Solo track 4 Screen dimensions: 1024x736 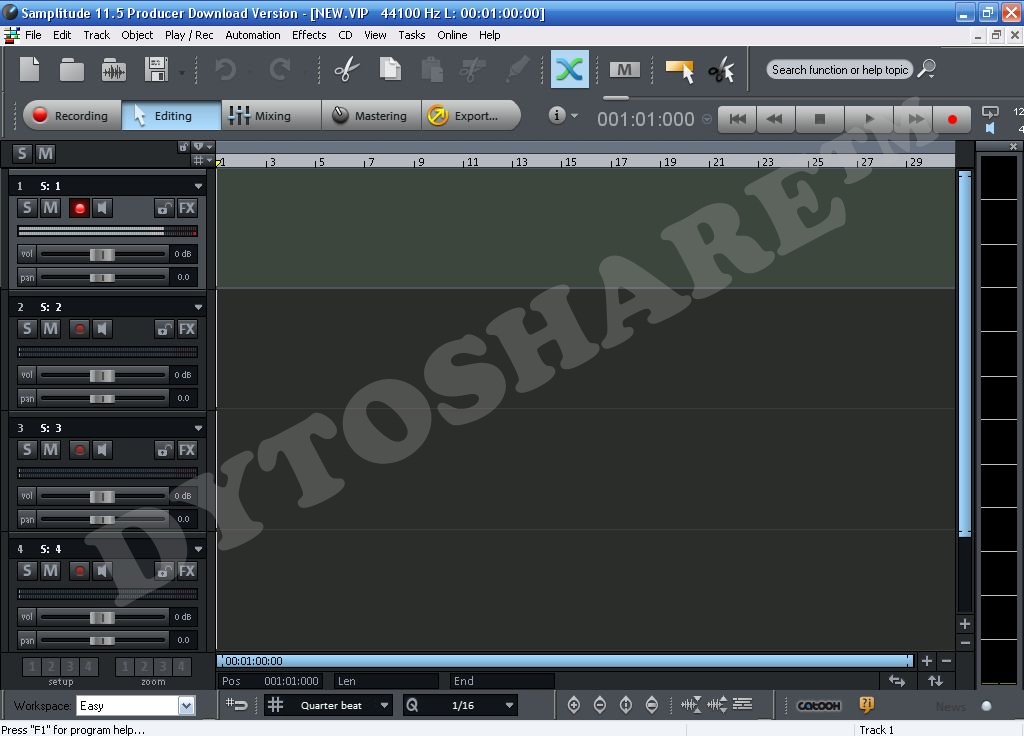point(27,571)
